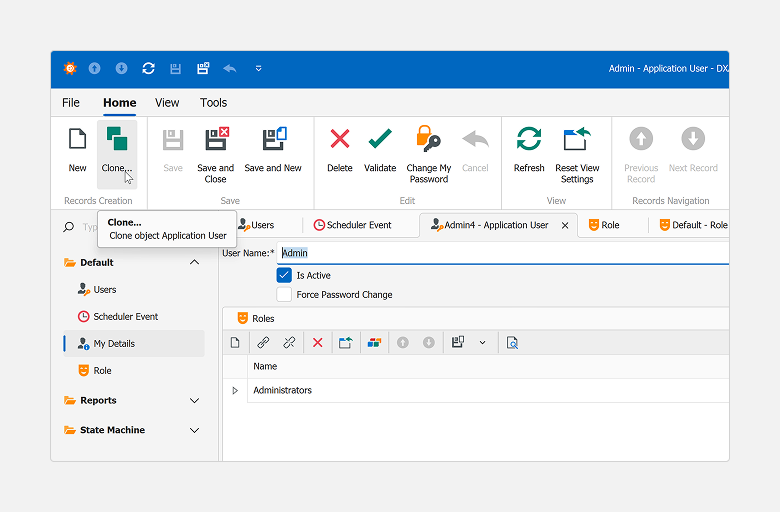Image resolution: width=780 pixels, height=512 pixels.
Task: Expand the Reports navigation group
Action: pos(194,400)
